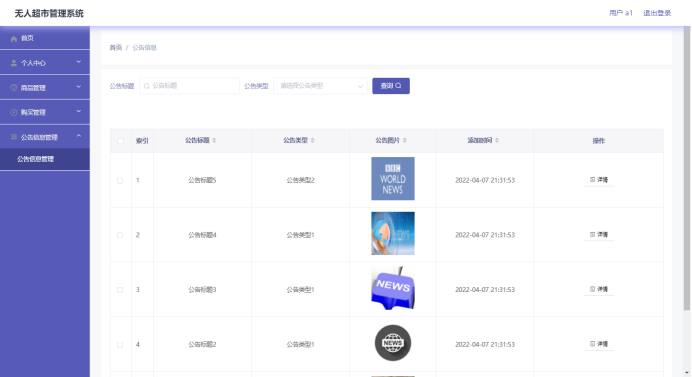Click the page vertical scrollbar
692x377 pixels.
(687, 168)
